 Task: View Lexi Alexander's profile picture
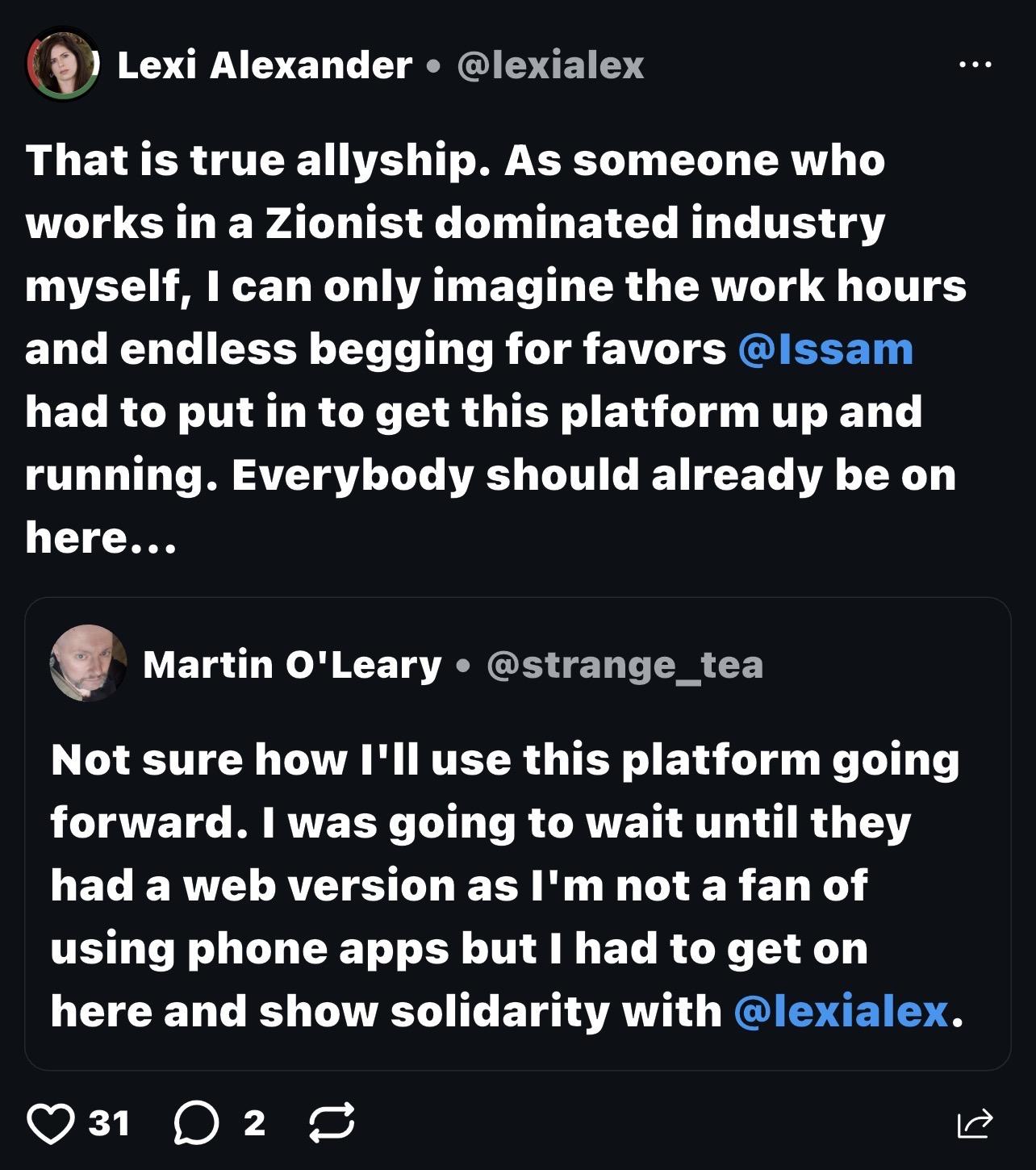(63, 64)
